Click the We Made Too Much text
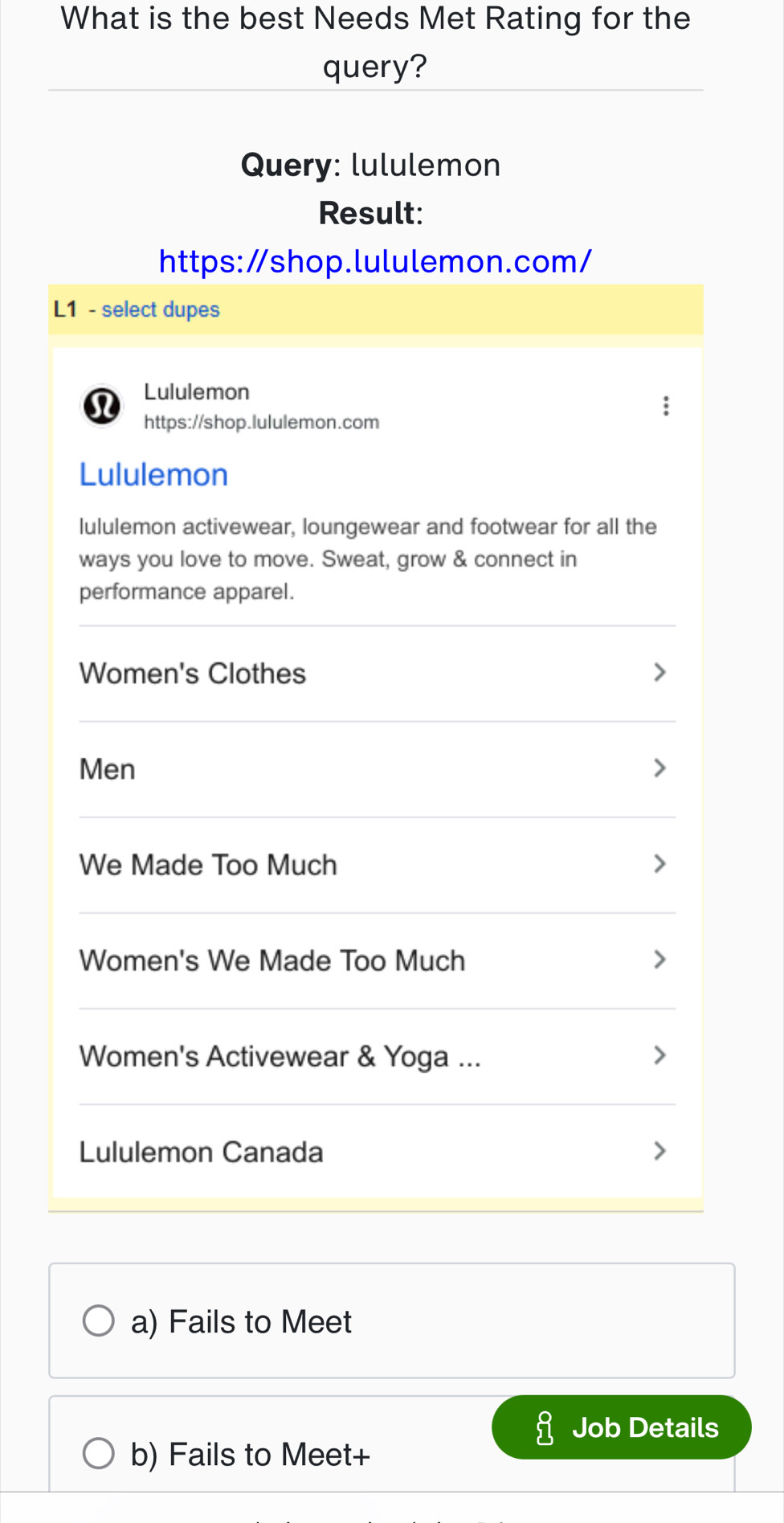This screenshot has height=1523, width=784. point(208,865)
